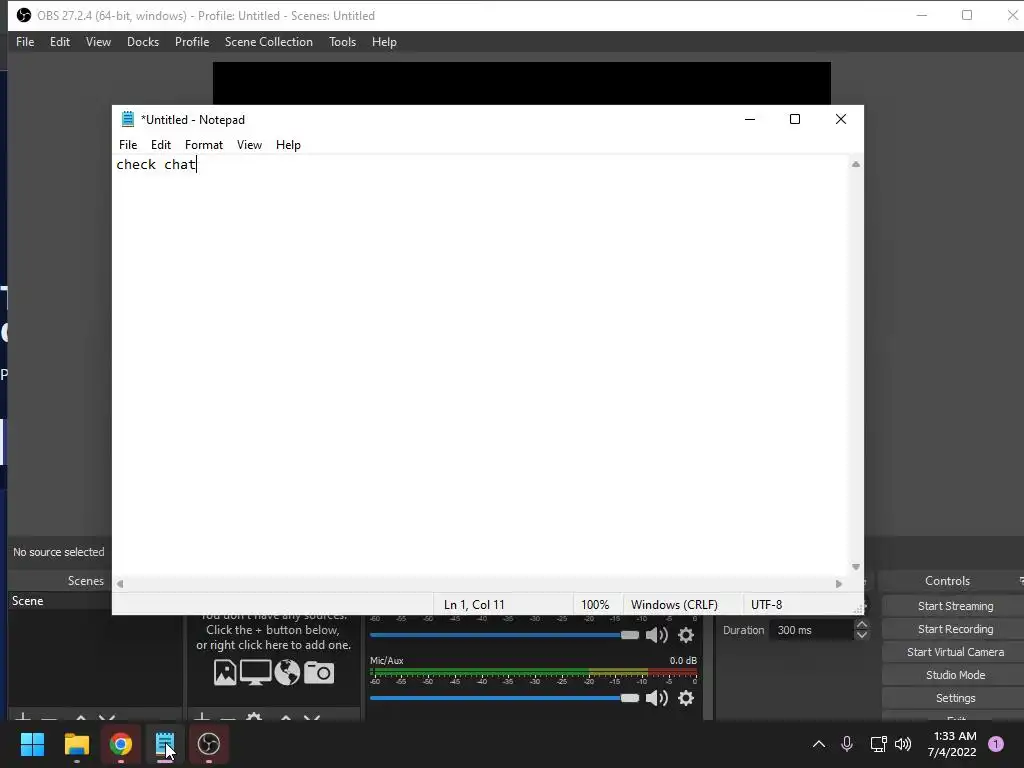Screen dimensions: 1024x768
Task: Click Notepad vertical scrollbar up arrow
Action: click(856, 164)
